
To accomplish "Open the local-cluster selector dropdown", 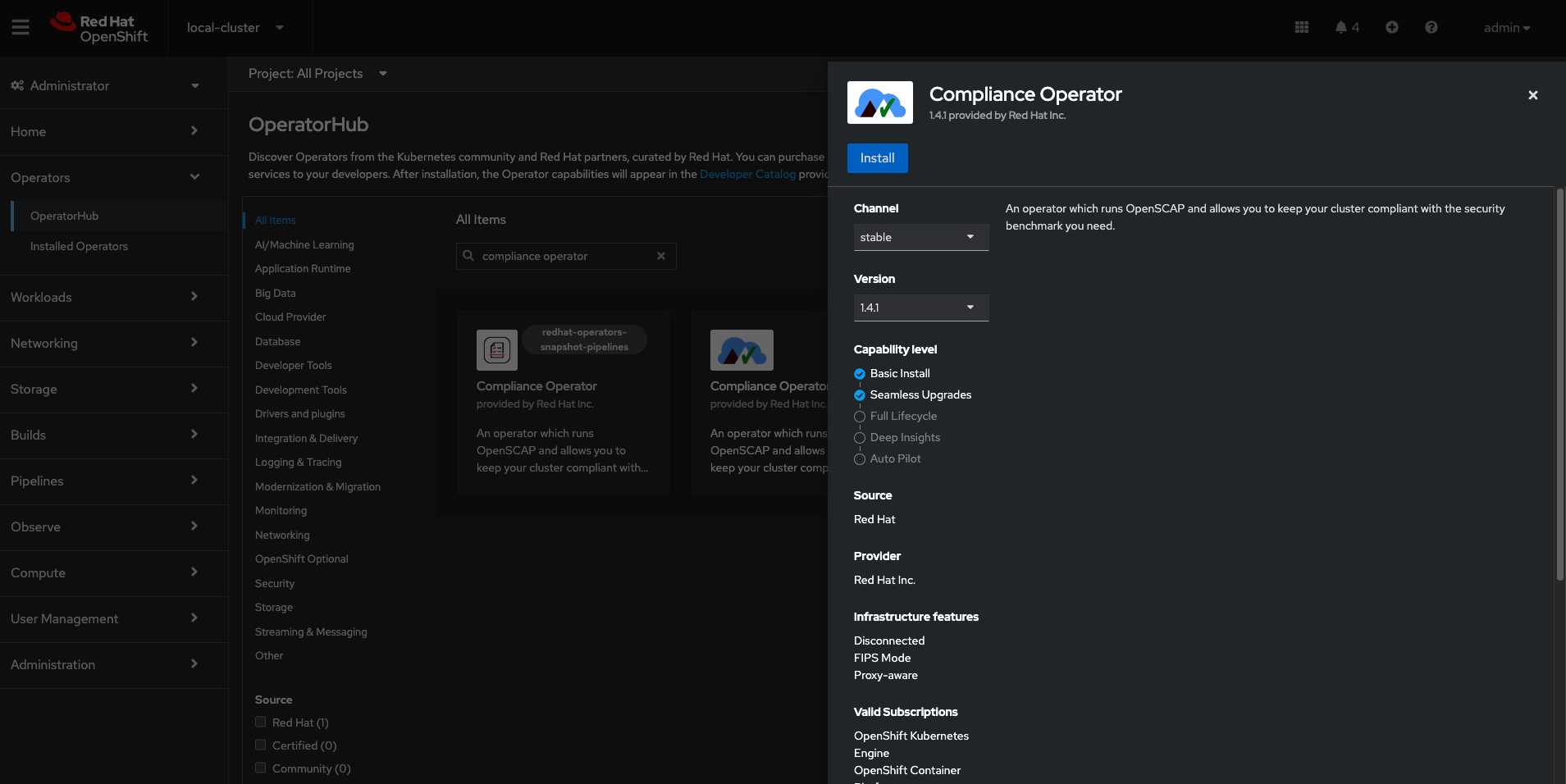I will 235,28.
